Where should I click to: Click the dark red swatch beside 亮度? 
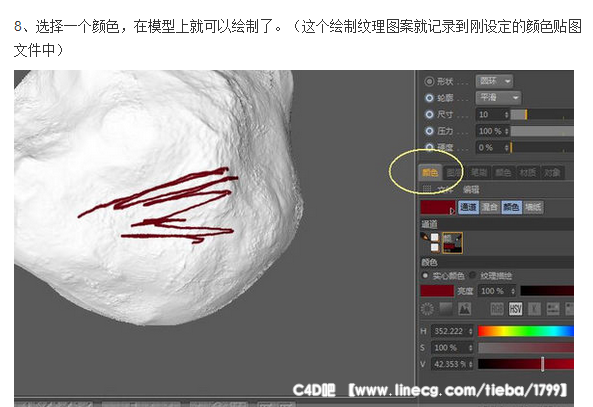437,291
